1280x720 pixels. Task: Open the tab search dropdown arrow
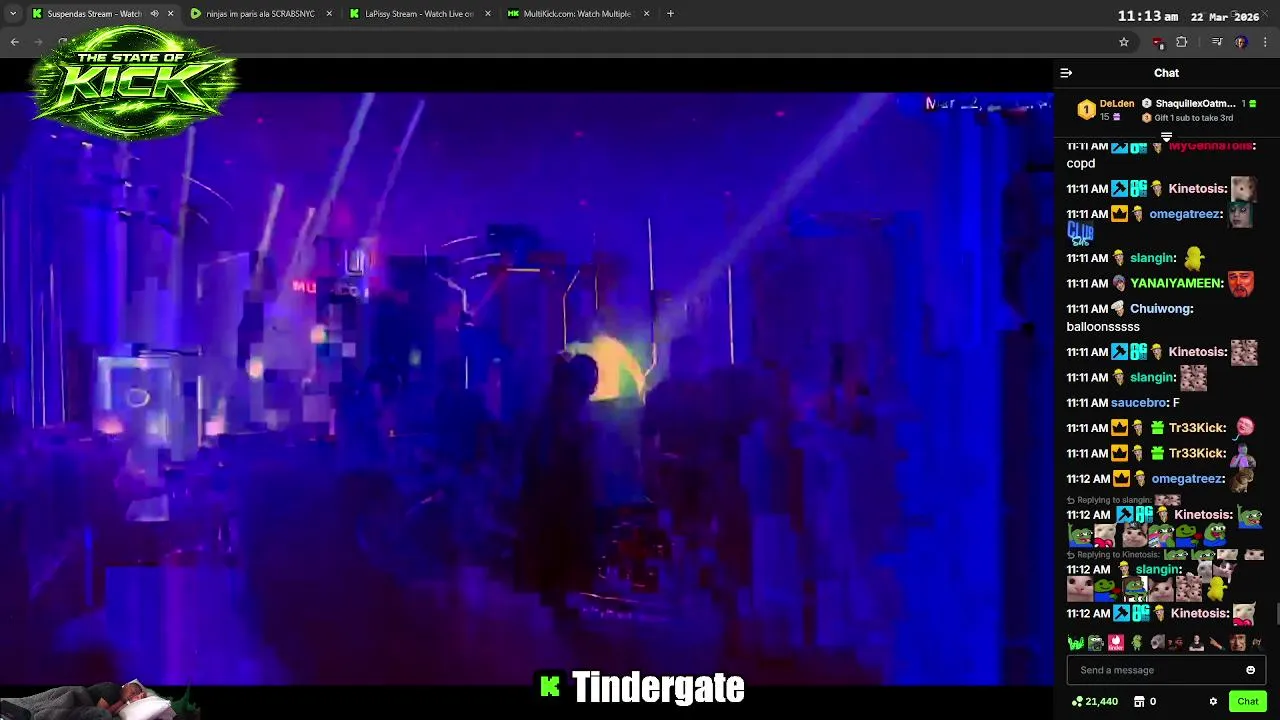coord(12,14)
